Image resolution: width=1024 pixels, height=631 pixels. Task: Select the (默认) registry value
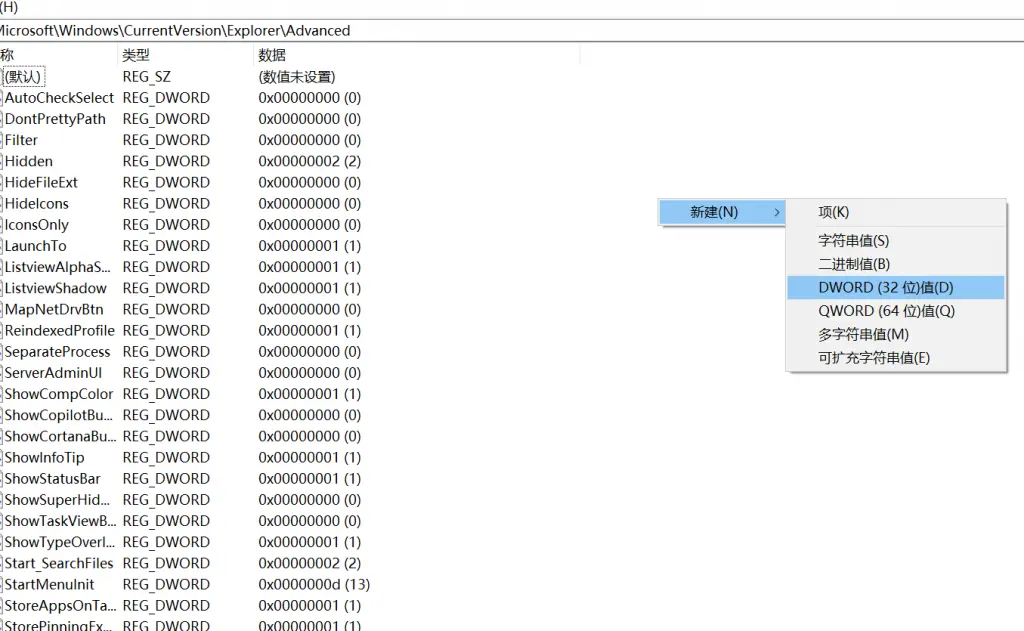(24, 76)
